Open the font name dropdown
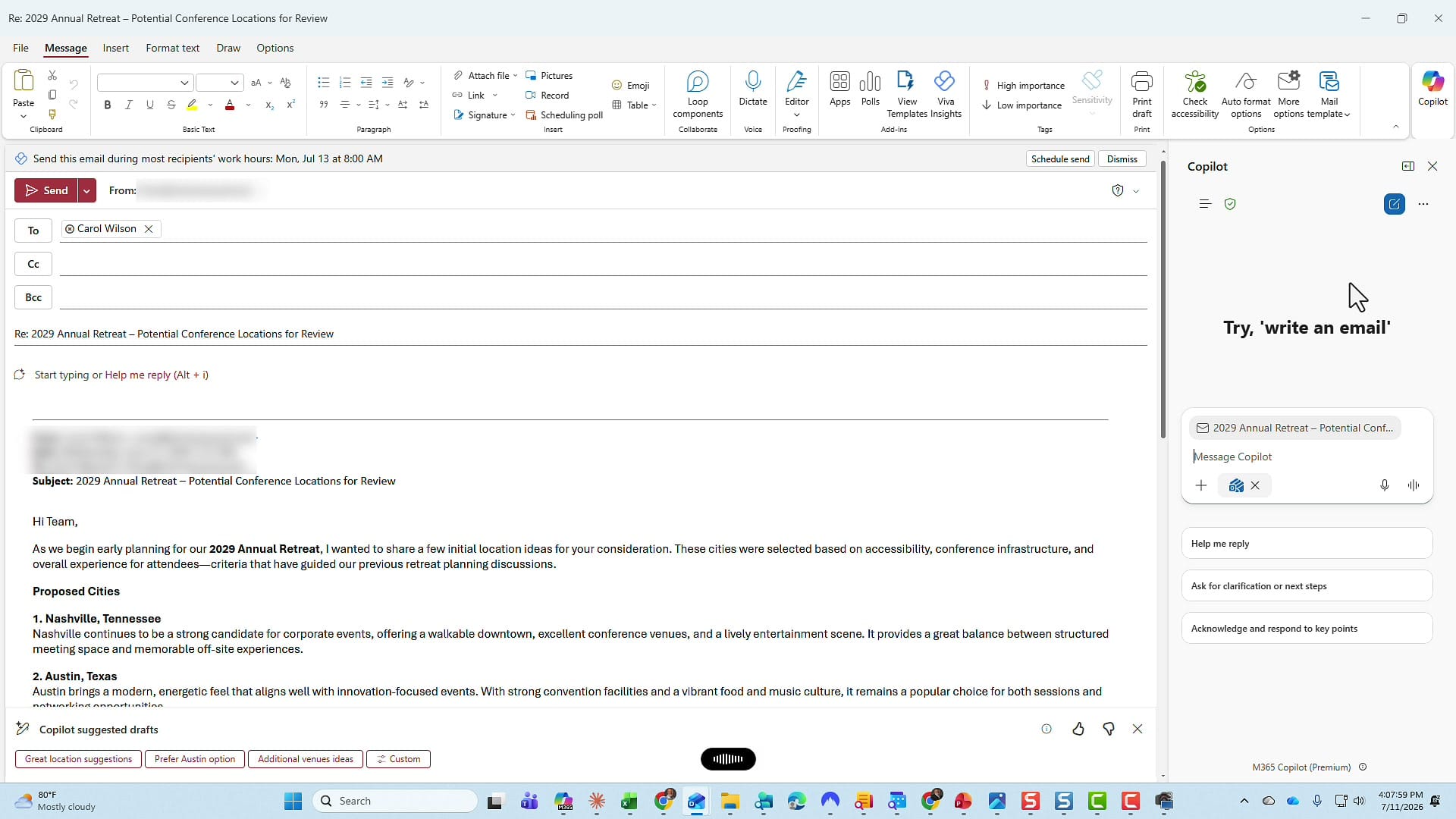 click(184, 83)
